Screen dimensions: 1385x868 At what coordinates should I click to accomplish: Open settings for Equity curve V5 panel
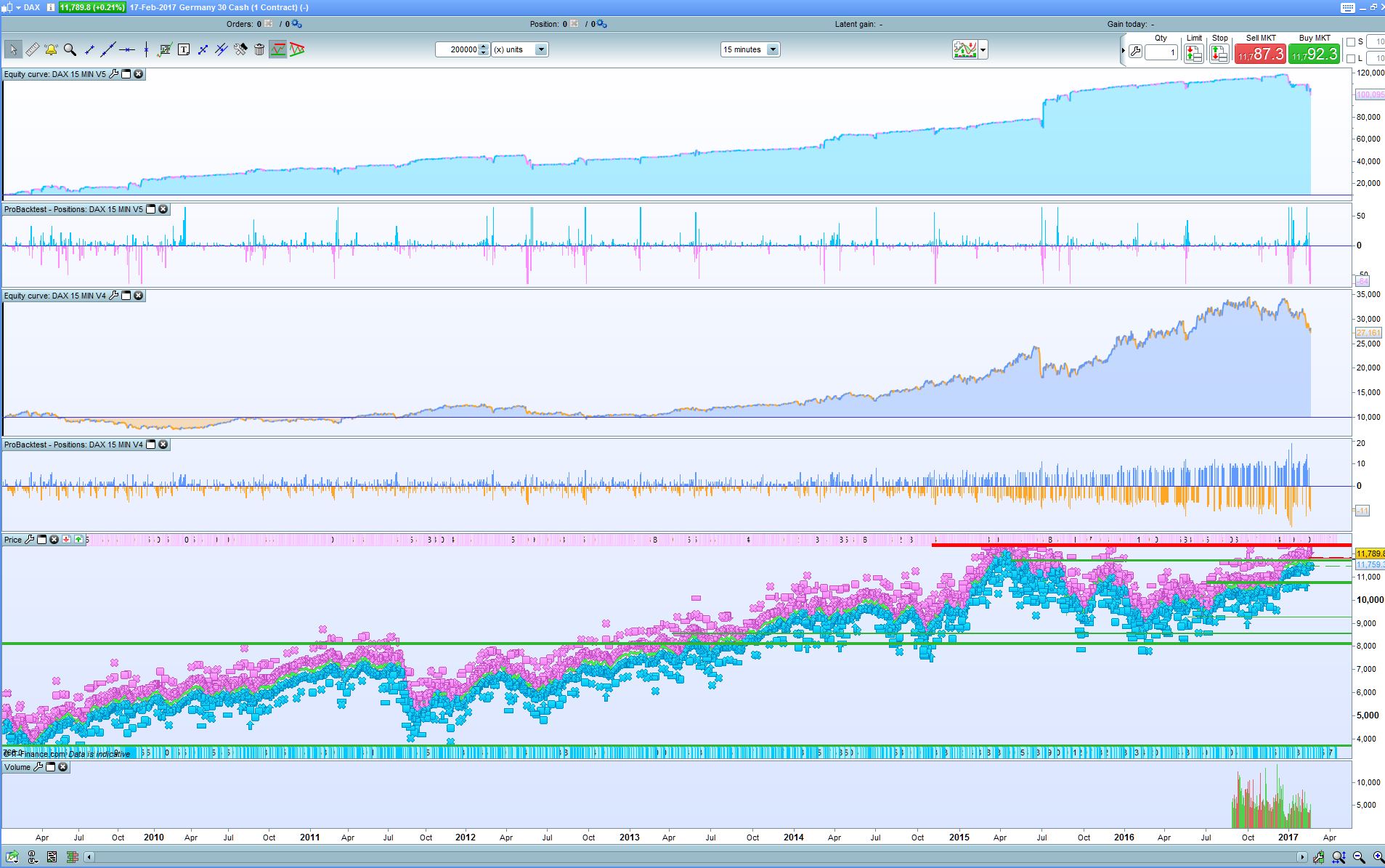point(113,74)
